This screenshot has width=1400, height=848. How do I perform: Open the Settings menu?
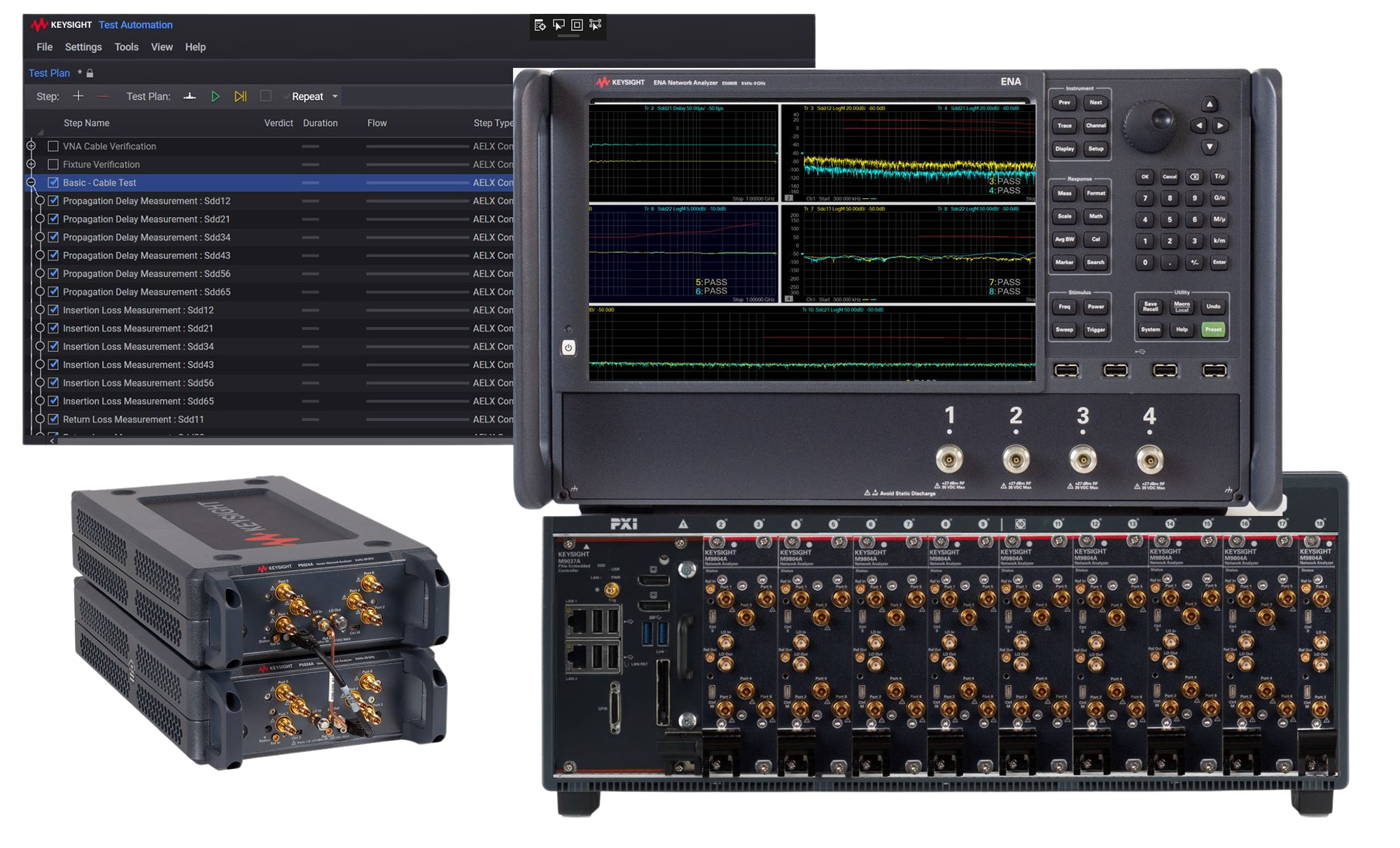83,47
